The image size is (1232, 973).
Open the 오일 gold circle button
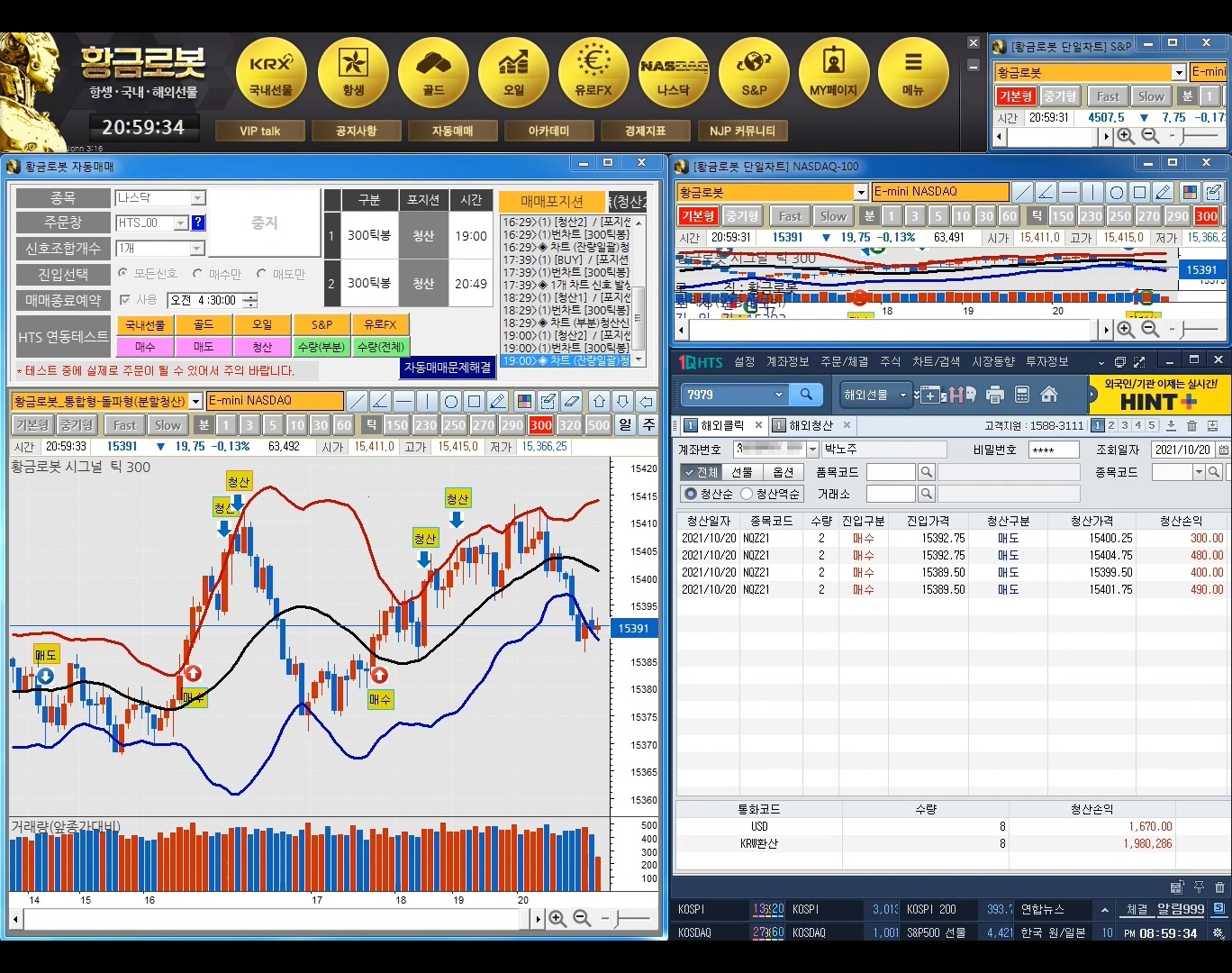(513, 74)
